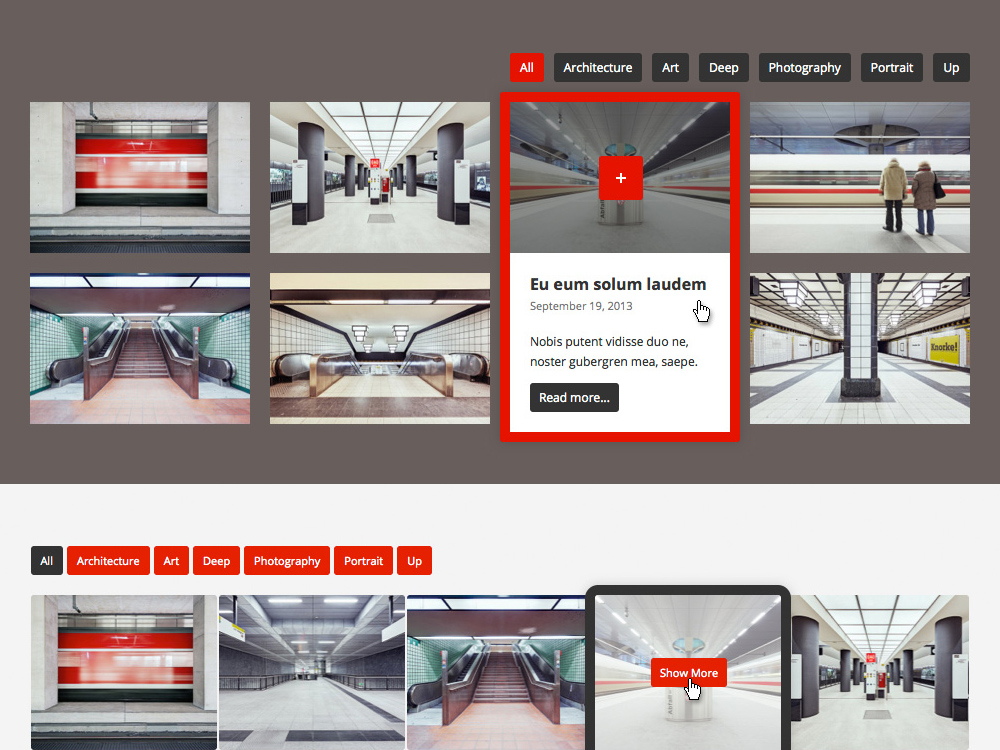The image size is (1000, 750).
Task: Pick the dark gray Up filter
Action: [x=950, y=68]
